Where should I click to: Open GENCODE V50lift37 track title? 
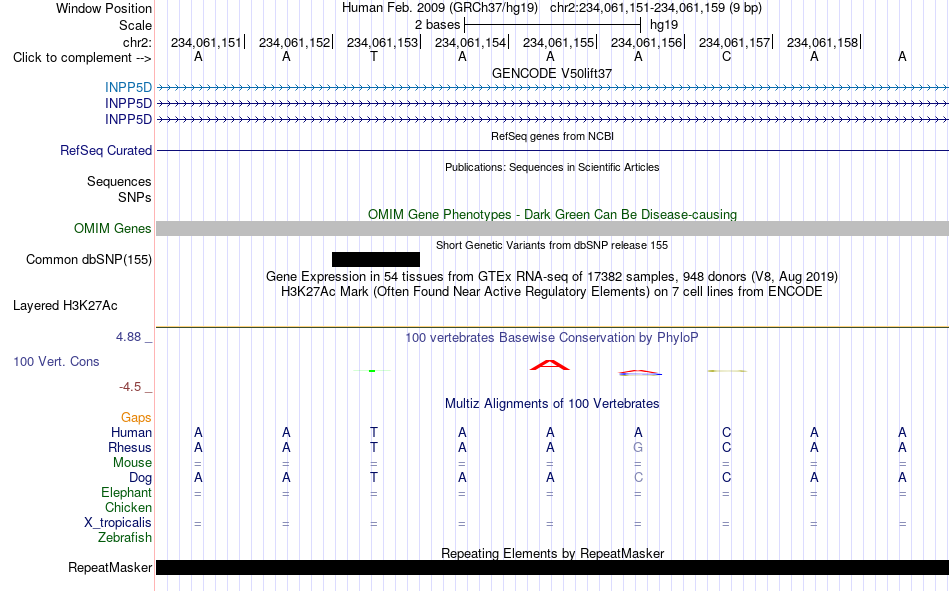[552, 73]
